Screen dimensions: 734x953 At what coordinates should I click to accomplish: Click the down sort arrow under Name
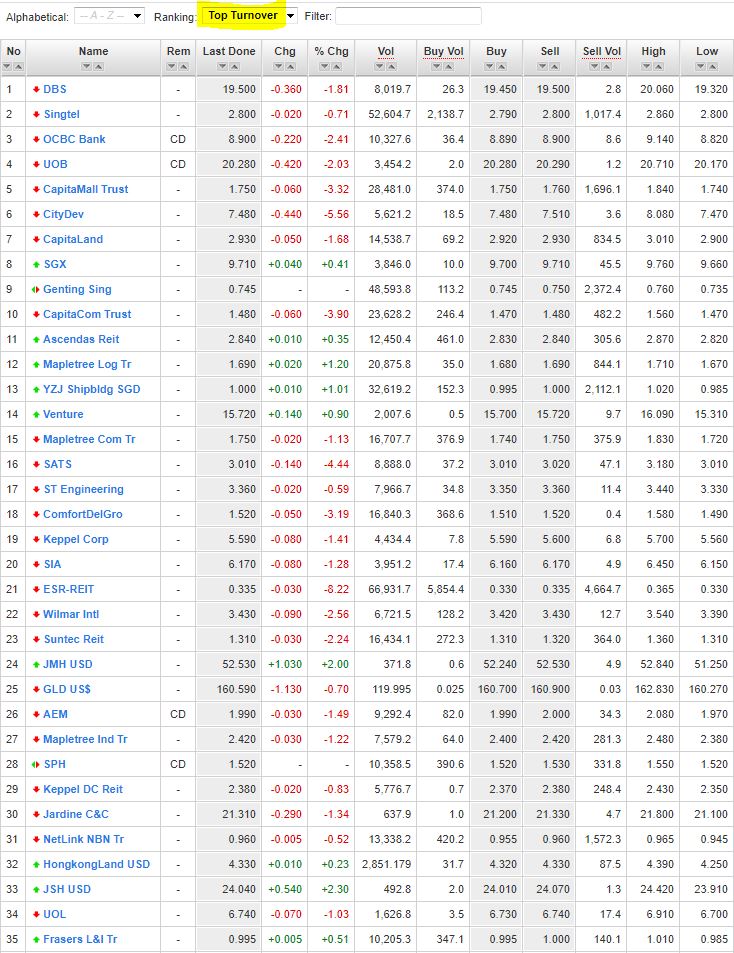(x=87, y=66)
